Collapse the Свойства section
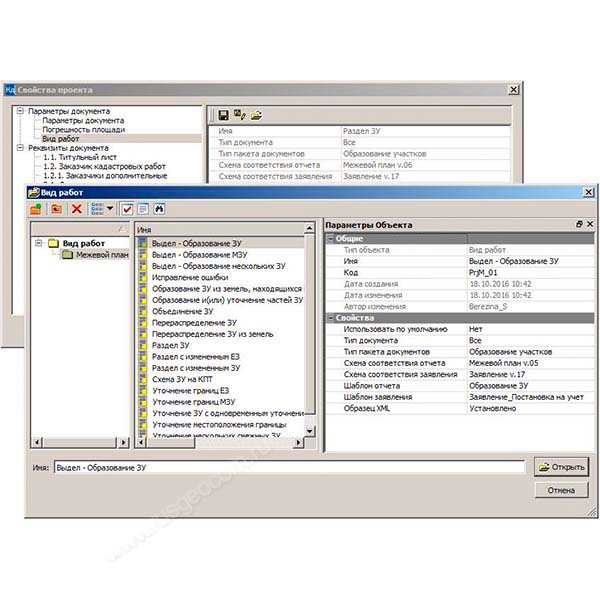Viewport: 600px width, 600px height. [330, 318]
